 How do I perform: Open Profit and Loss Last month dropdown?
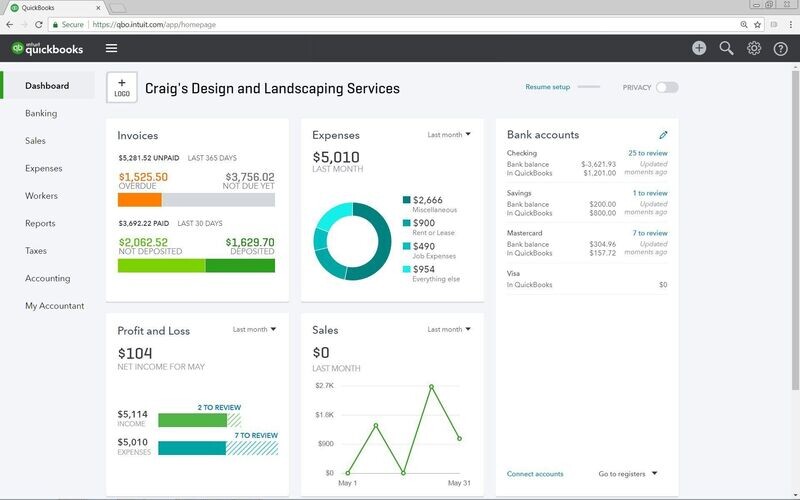(x=254, y=330)
